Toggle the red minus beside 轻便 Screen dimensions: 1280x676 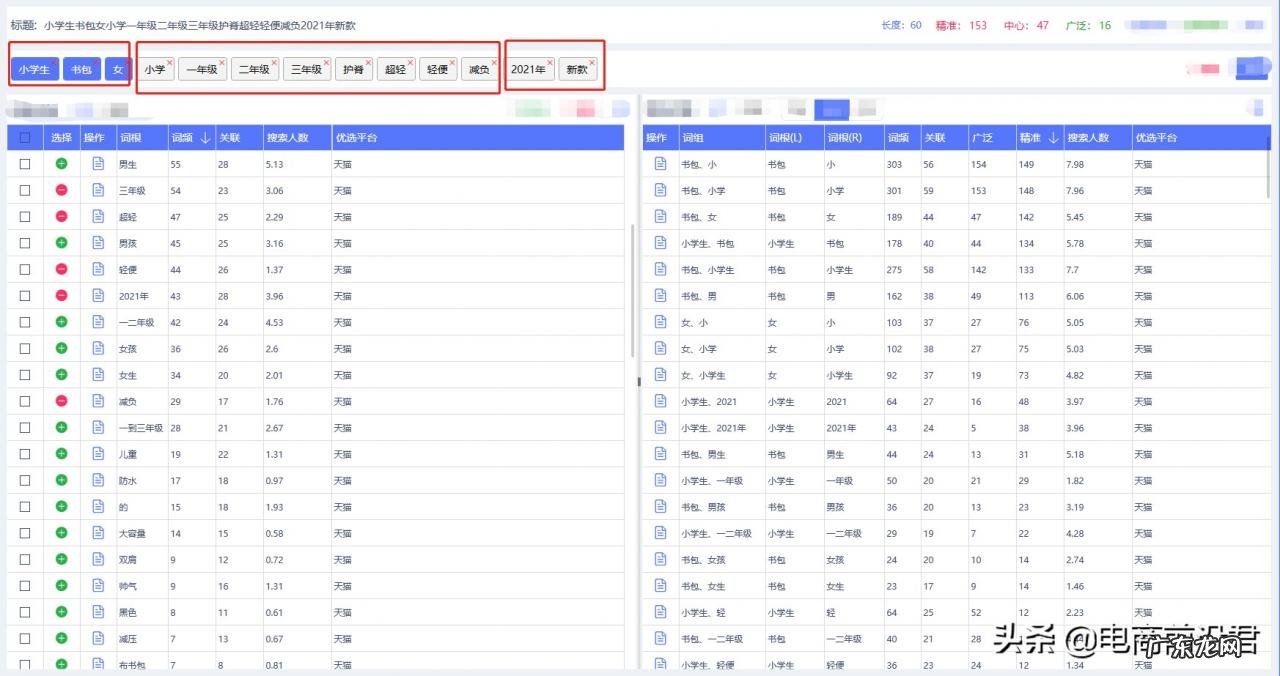tap(61, 269)
